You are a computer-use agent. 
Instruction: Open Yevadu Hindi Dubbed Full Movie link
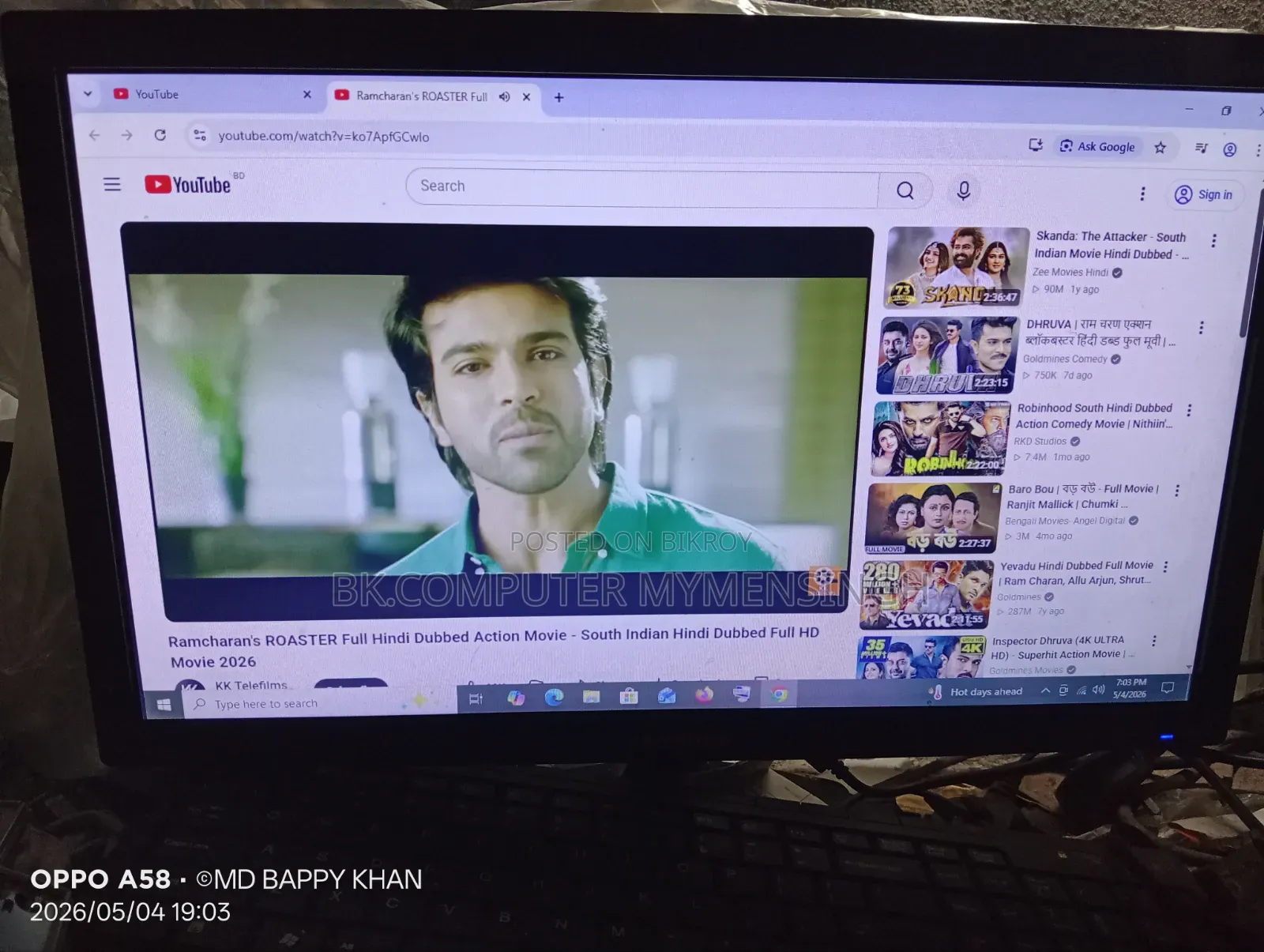point(1075,573)
